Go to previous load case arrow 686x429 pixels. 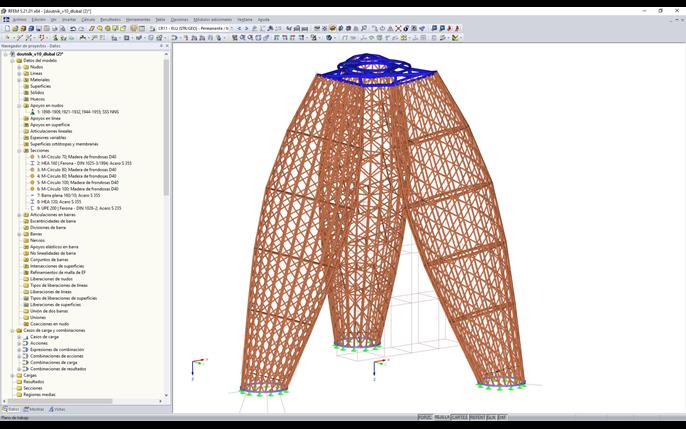[x=239, y=28]
